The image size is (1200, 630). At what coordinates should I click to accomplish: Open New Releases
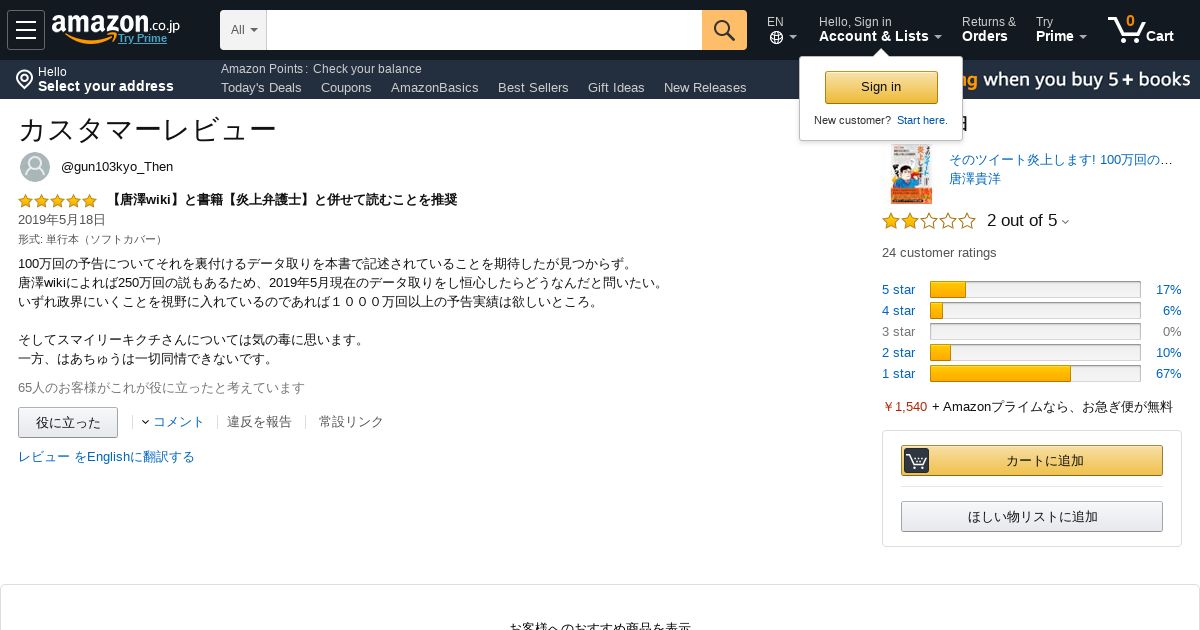[x=705, y=87]
